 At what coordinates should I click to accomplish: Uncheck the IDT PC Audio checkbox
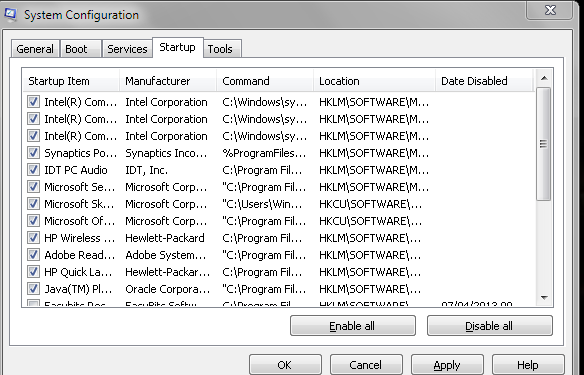pyautogui.click(x=34, y=169)
